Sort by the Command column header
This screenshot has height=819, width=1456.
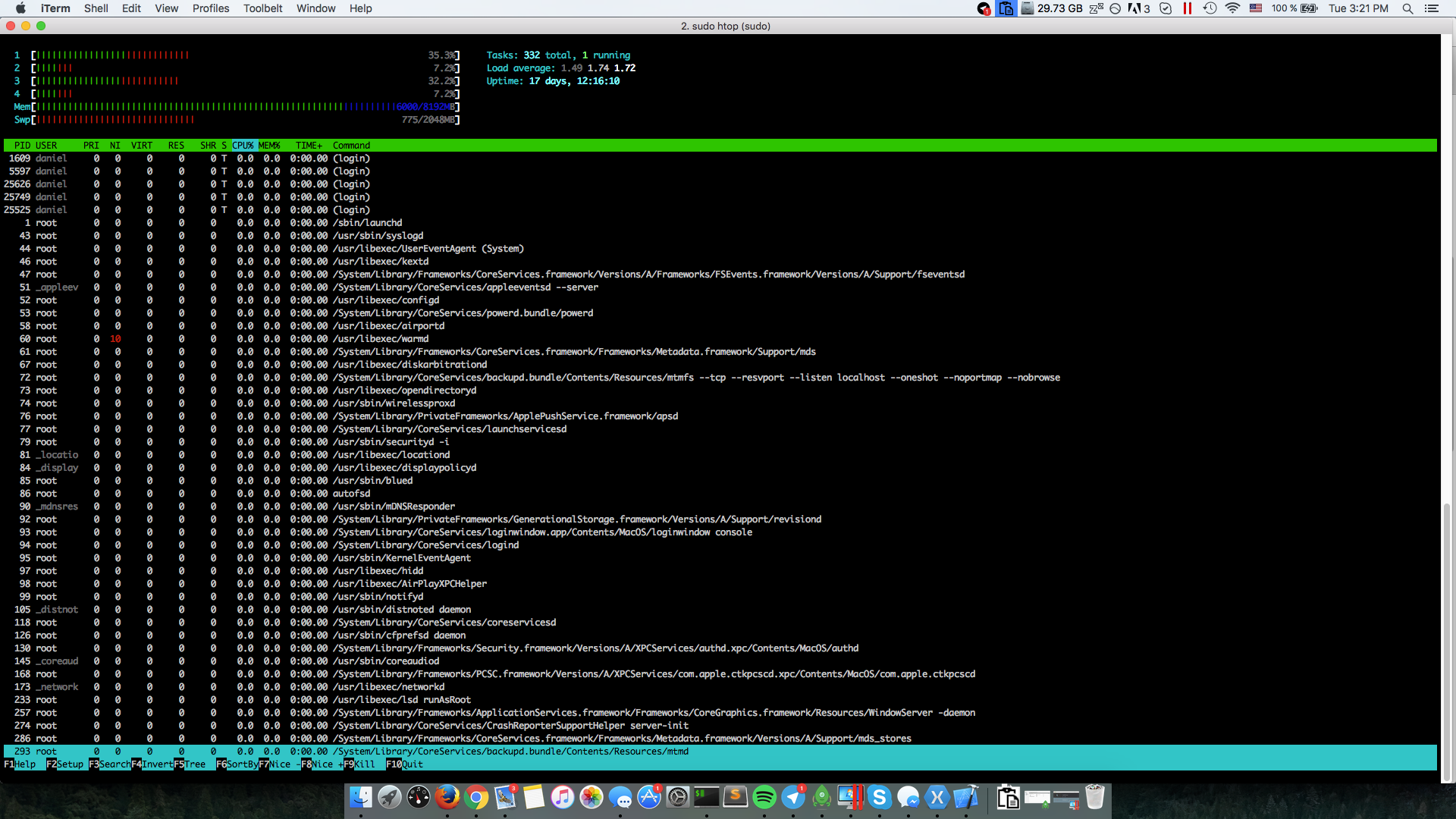point(351,146)
